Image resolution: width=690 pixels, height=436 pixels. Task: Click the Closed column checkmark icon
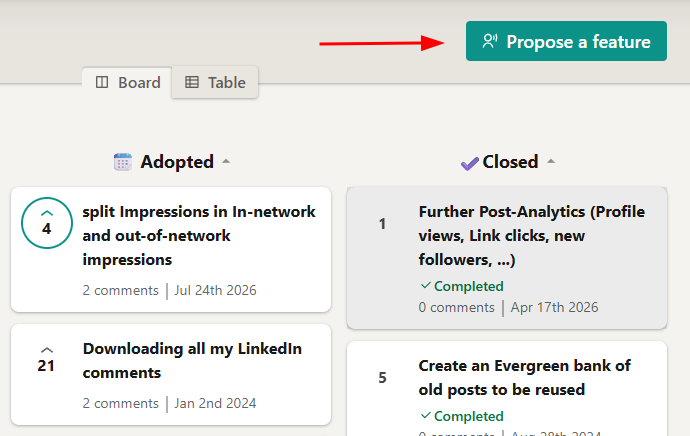pyautogui.click(x=470, y=163)
